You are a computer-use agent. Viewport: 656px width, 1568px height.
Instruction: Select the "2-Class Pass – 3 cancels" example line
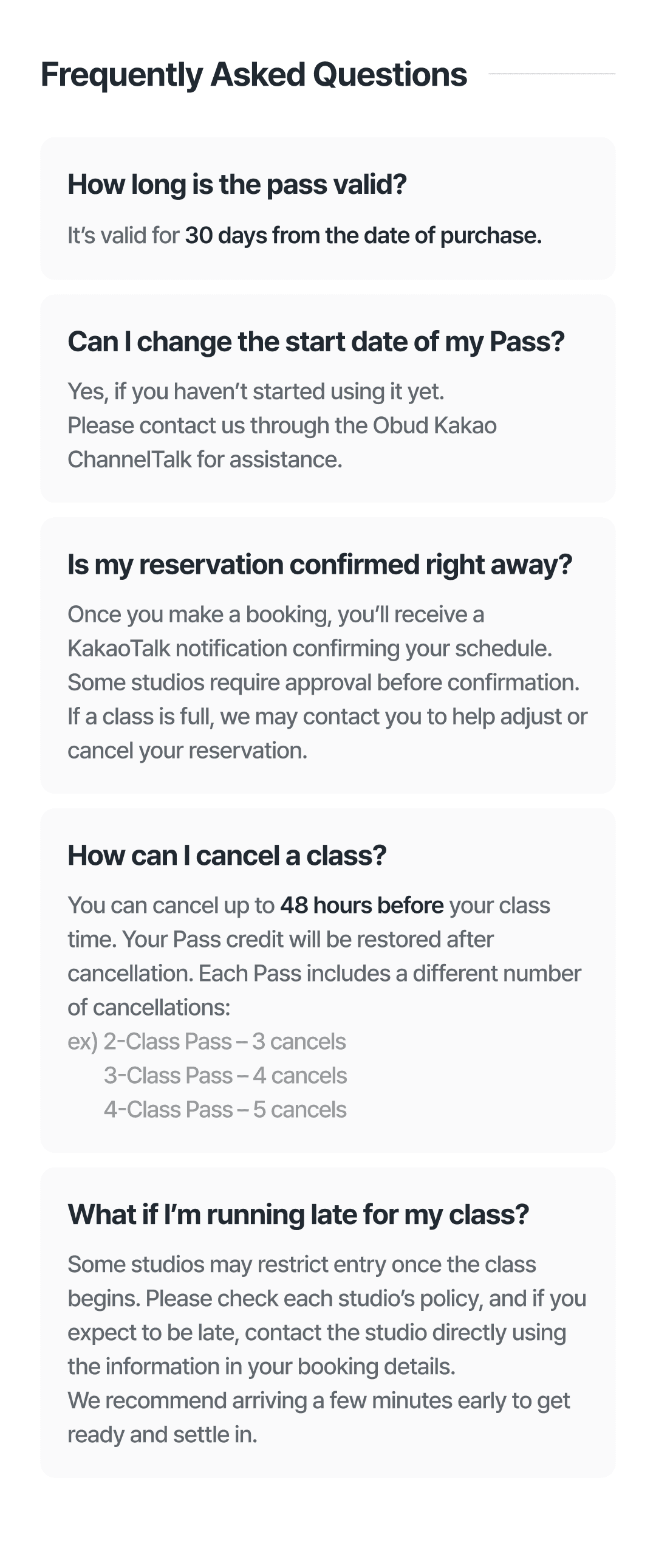(x=224, y=1042)
